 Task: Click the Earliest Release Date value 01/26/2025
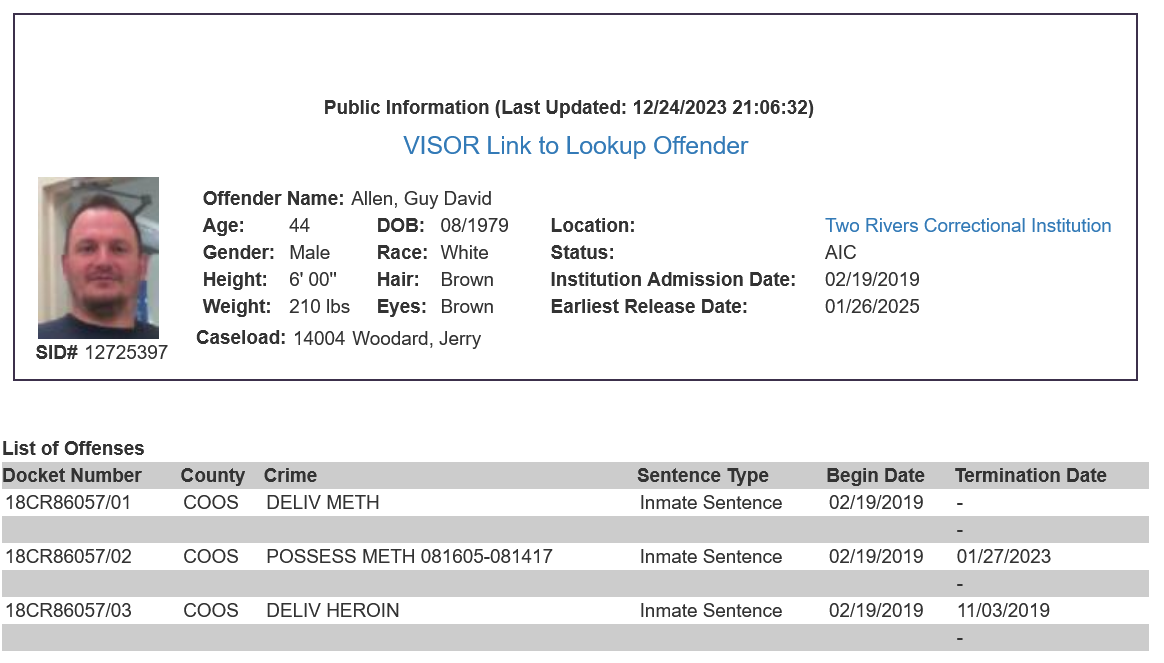[x=872, y=307]
